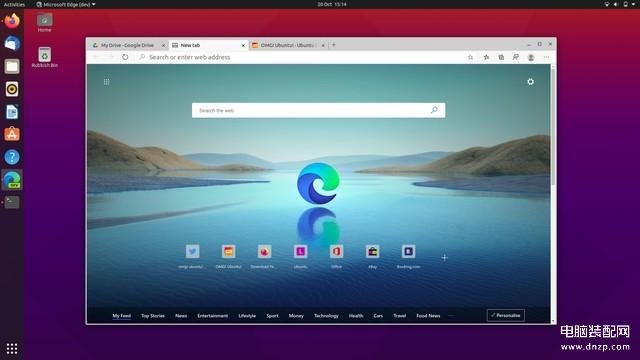Open LibreOffice Writer from the dock
The image size is (640, 360).
12,112
